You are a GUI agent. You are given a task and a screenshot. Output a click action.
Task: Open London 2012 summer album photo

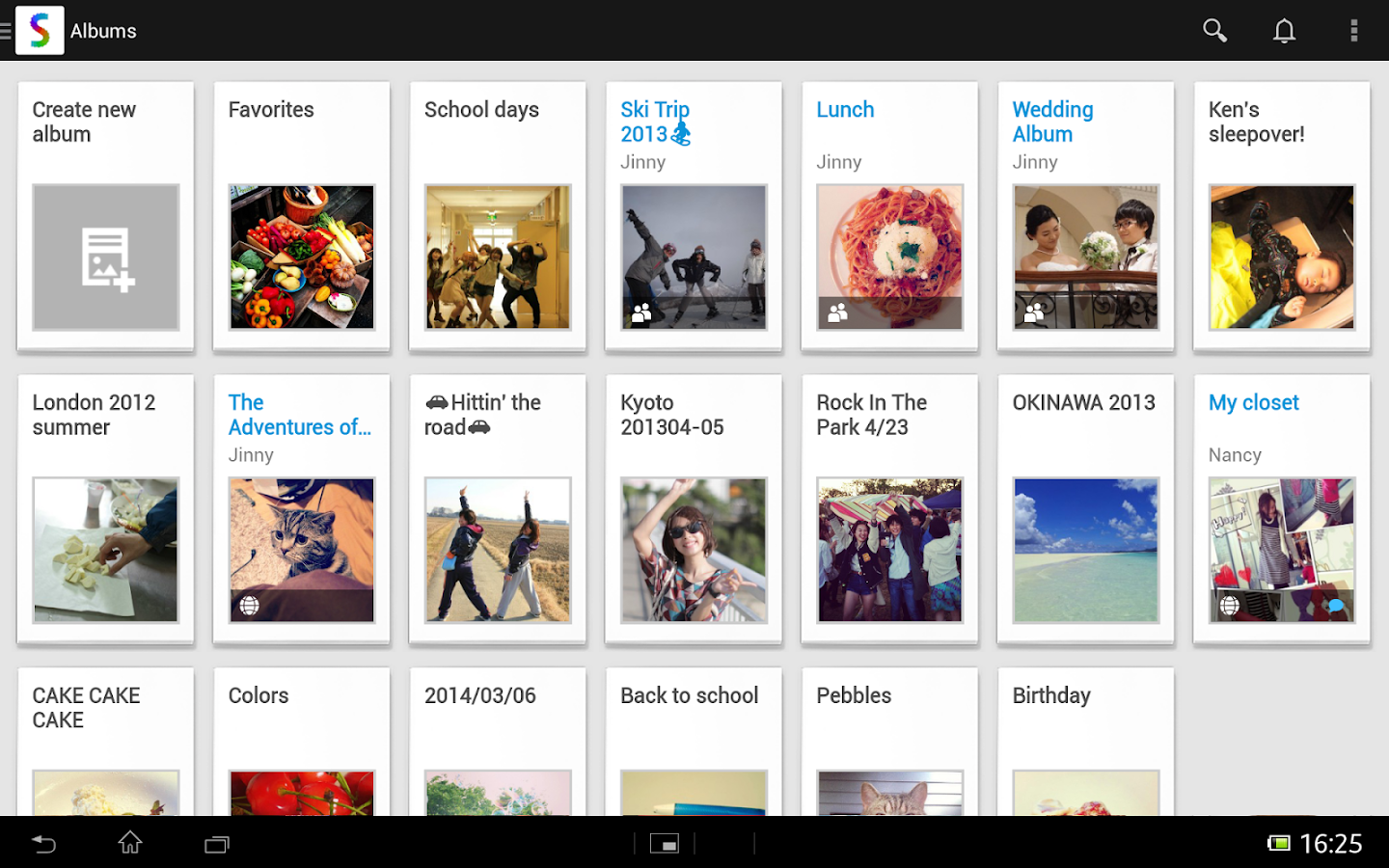pos(106,550)
